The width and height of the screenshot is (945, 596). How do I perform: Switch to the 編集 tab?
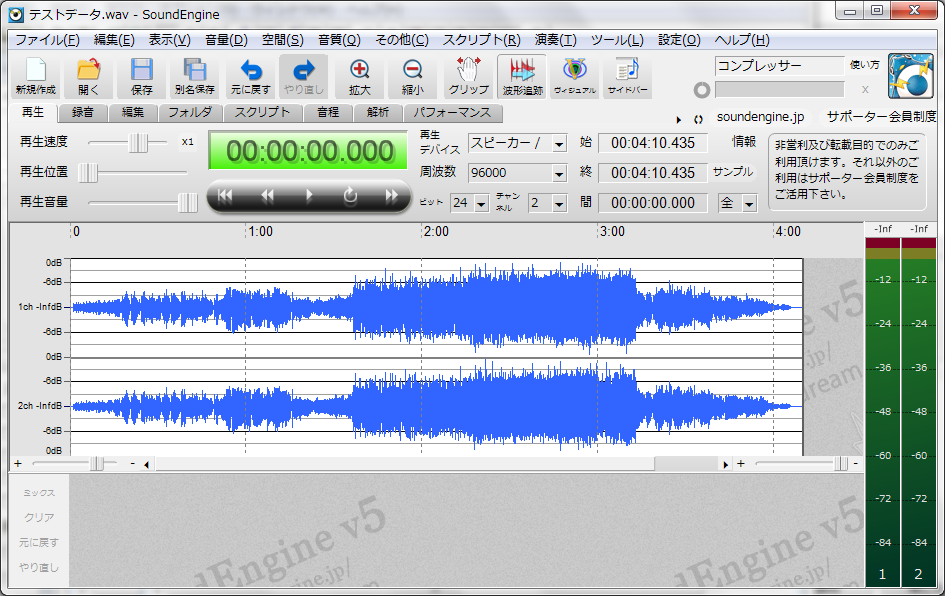[133, 113]
